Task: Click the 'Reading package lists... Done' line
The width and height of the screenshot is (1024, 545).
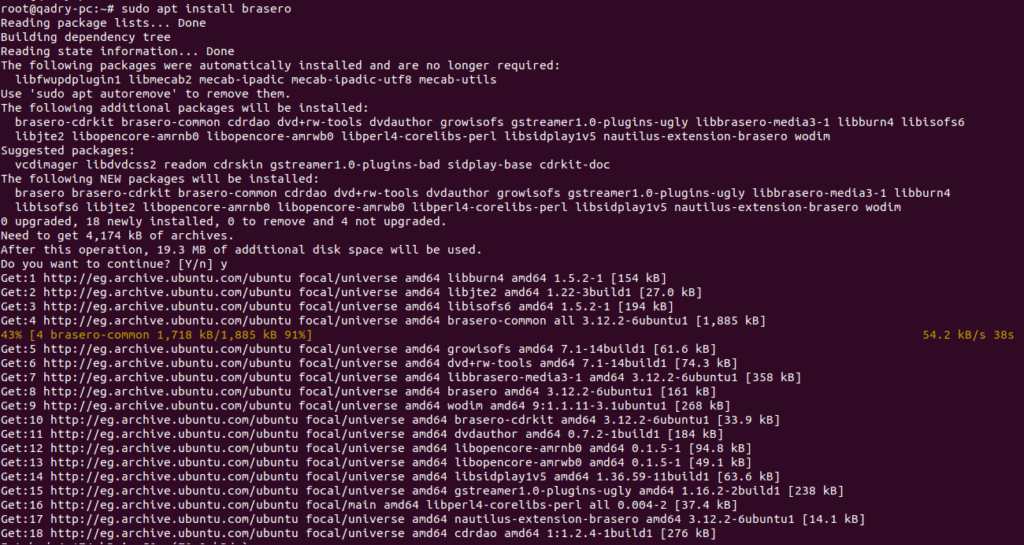Action: 103,23
